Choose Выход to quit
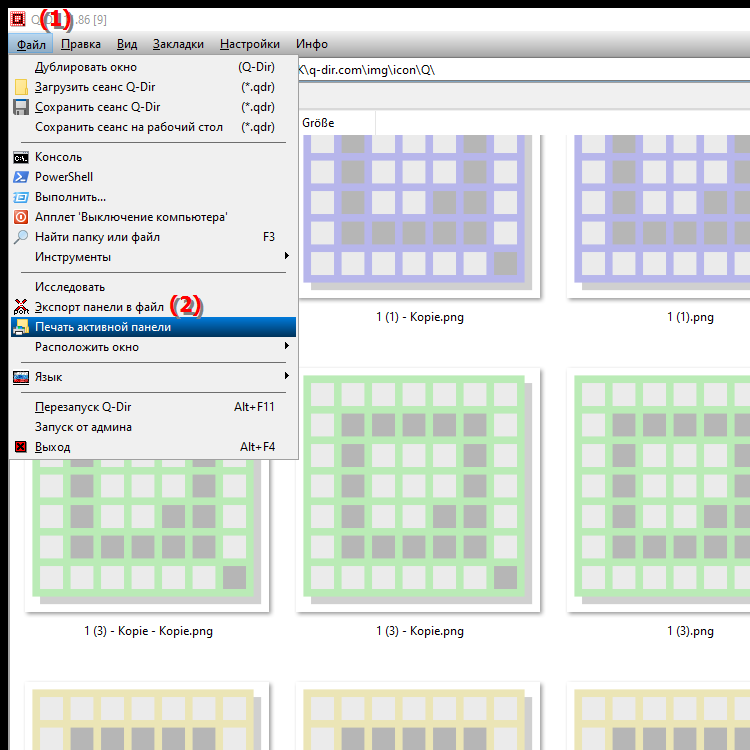The height and width of the screenshot is (750, 750). (x=153, y=447)
